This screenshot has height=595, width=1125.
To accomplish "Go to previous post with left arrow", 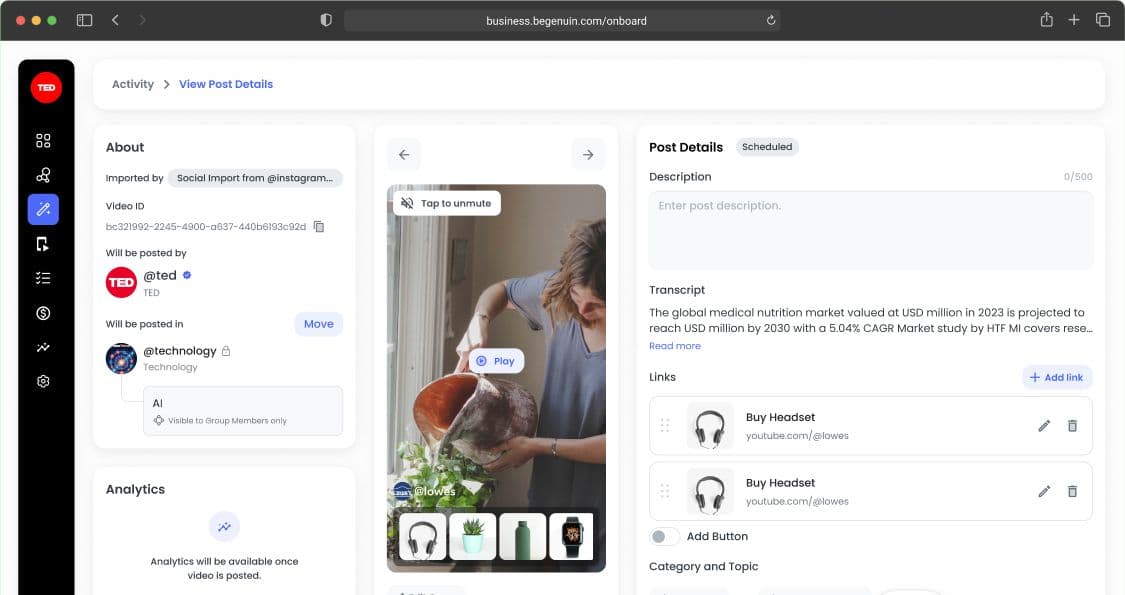I will pyautogui.click(x=404, y=155).
